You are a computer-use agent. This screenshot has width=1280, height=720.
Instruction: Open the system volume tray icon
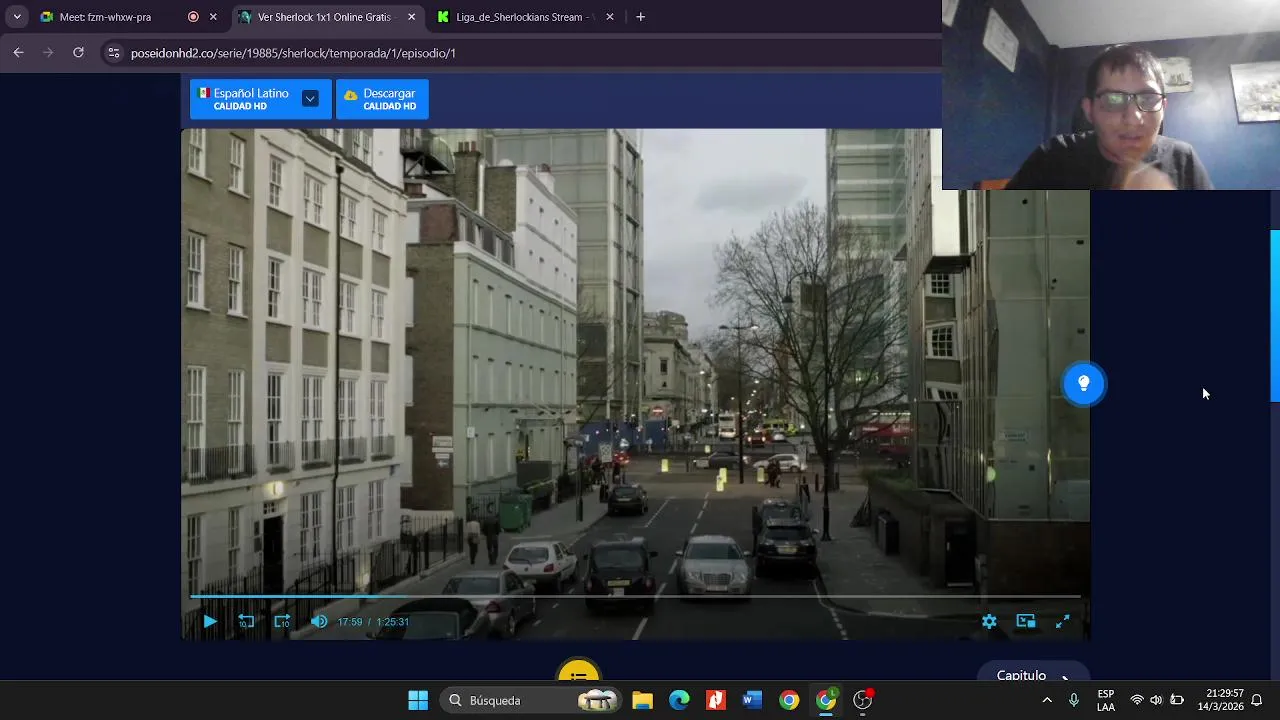[x=1156, y=700]
